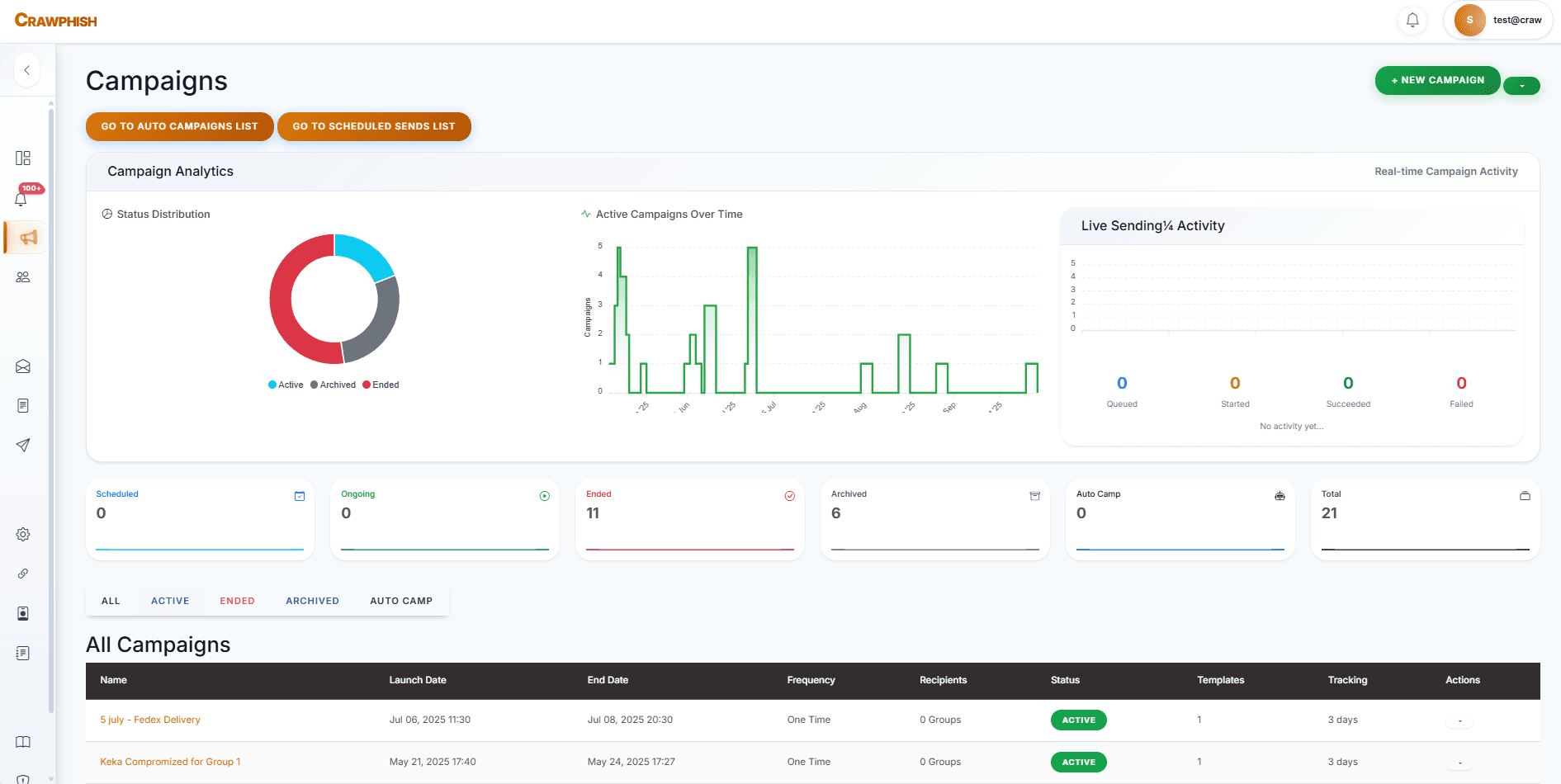Click the link icon in the sidebar
Screen dimensions: 1561x784
(23, 574)
